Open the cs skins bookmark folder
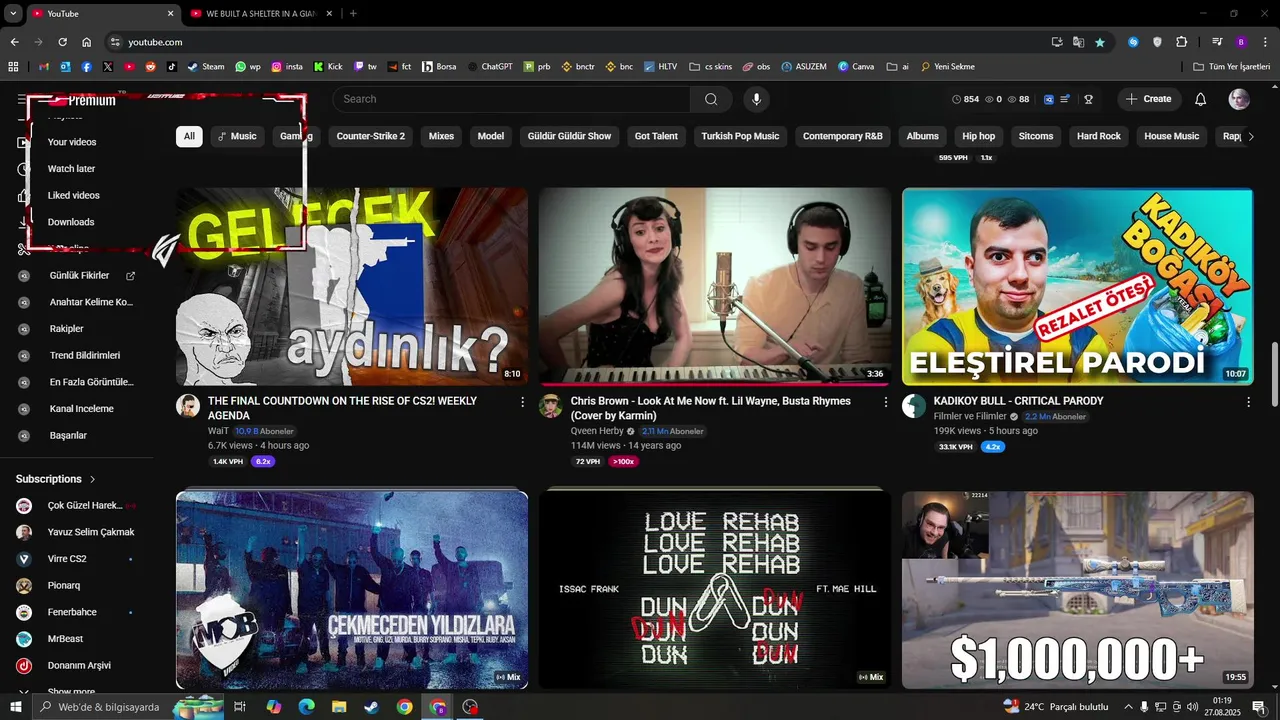Image resolution: width=1280 pixels, height=720 pixels. (711, 67)
